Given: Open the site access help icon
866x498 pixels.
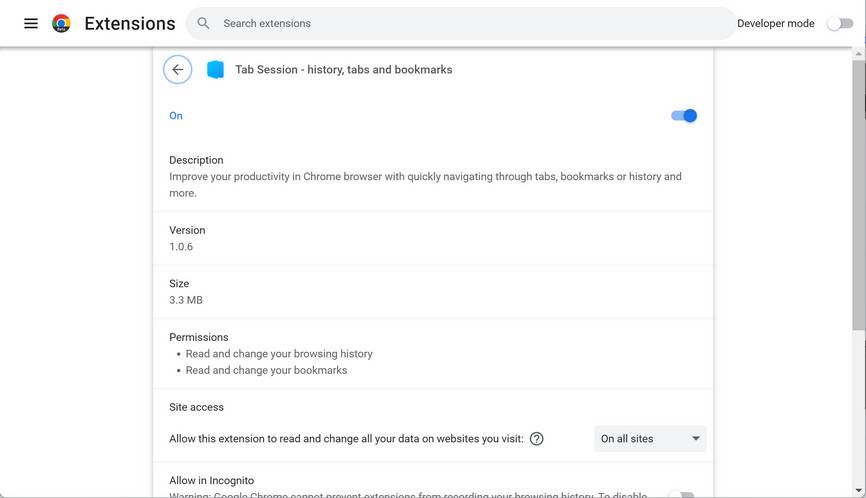Looking at the screenshot, I should (x=537, y=439).
